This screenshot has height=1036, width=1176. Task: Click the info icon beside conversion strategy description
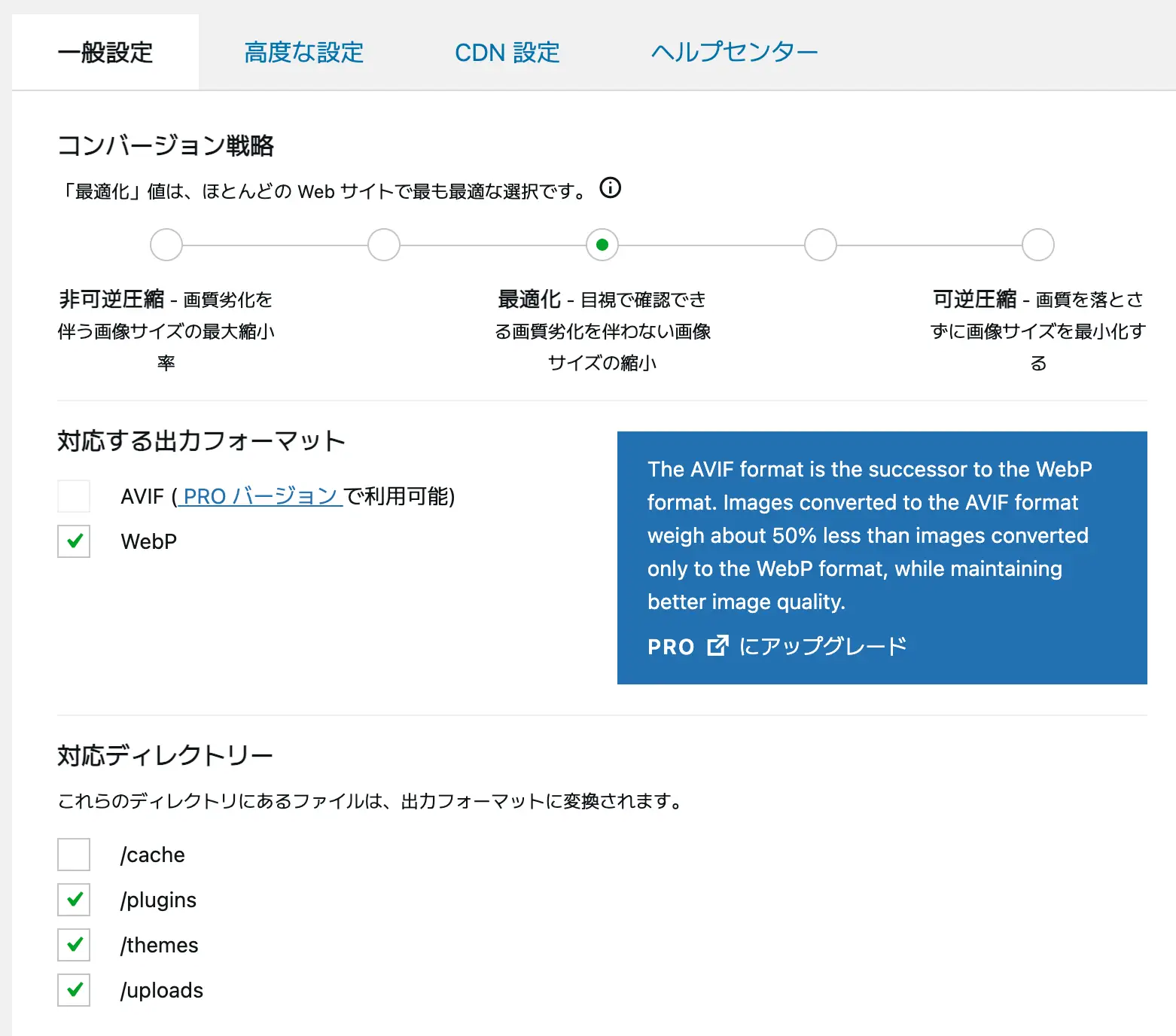(611, 187)
